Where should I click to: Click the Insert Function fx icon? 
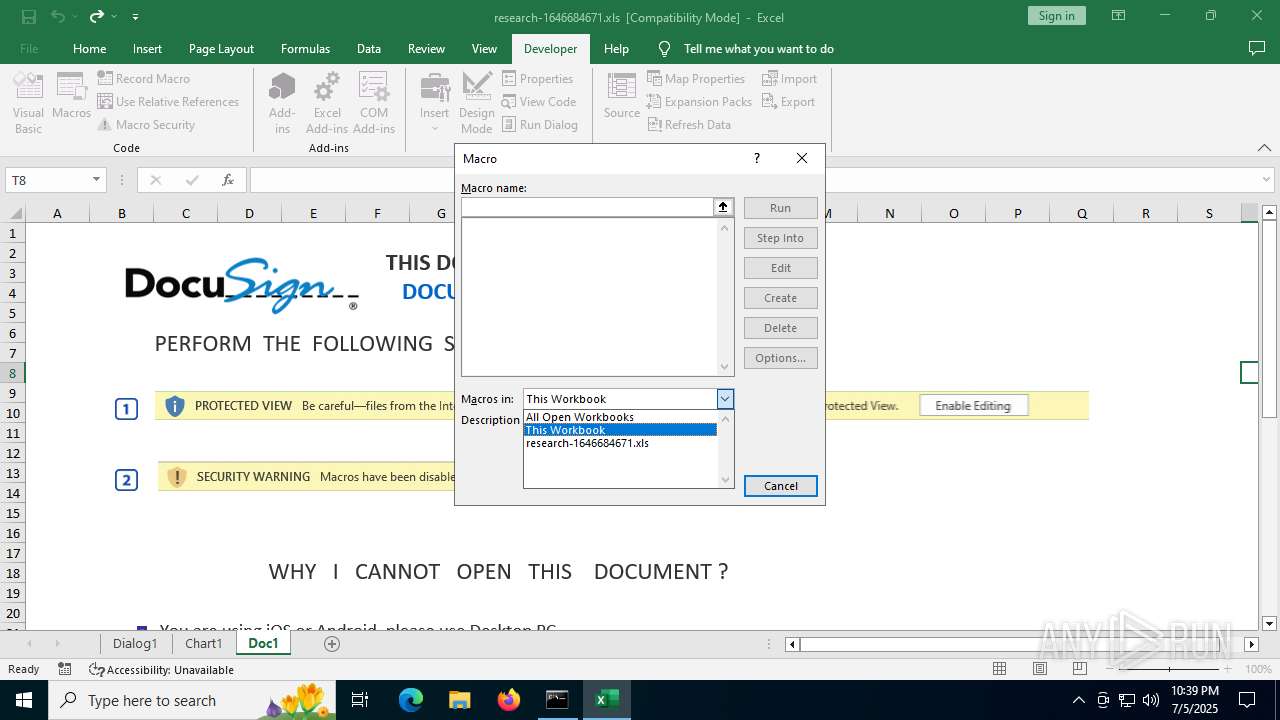coord(228,180)
